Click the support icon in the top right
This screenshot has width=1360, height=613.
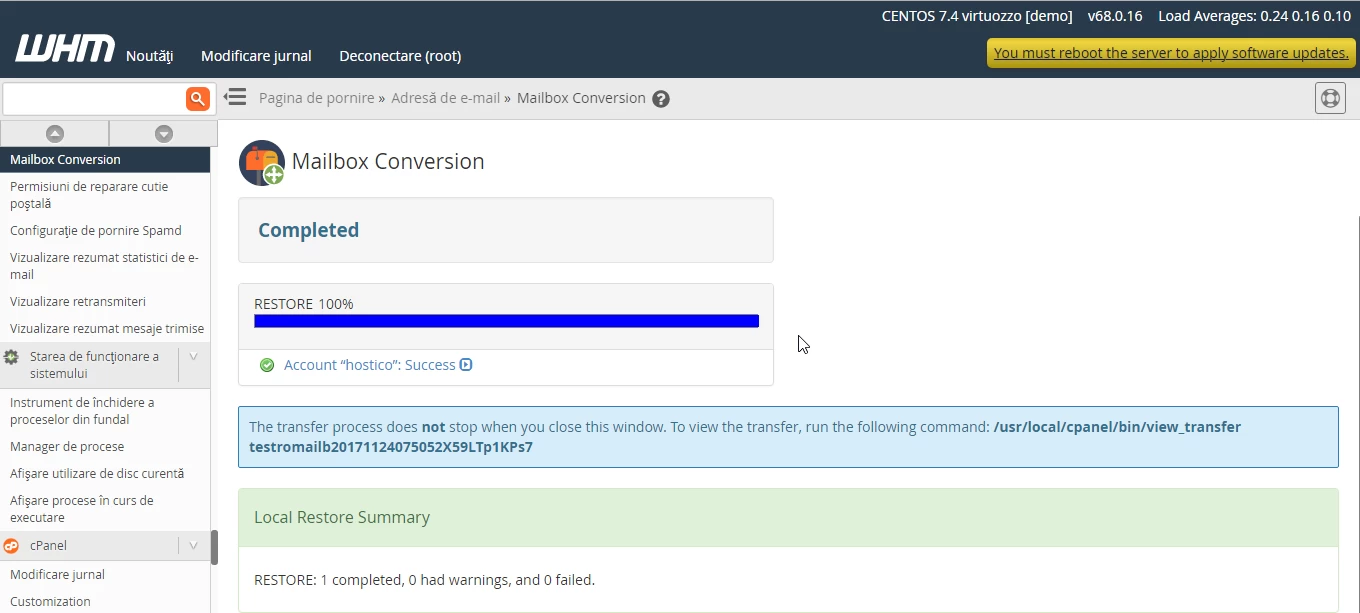click(1330, 98)
